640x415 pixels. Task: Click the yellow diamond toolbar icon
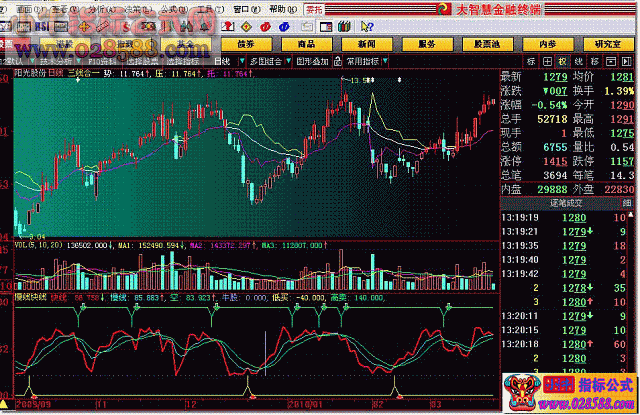tap(245, 26)
